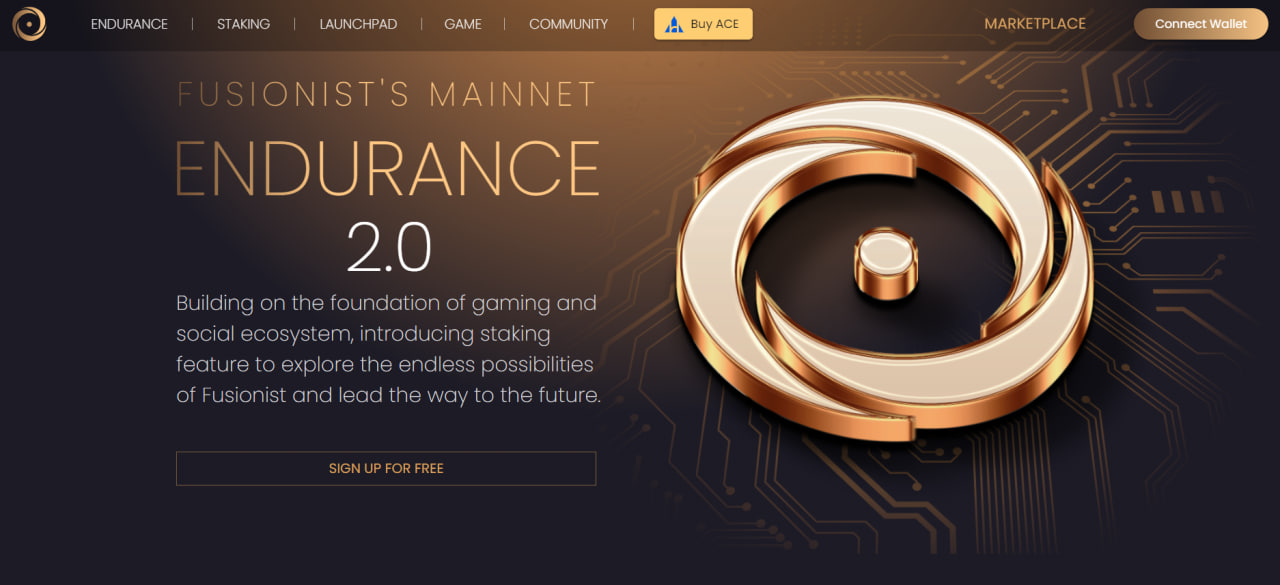Click SIGN UP FOR FREE button

click(386, 468)
